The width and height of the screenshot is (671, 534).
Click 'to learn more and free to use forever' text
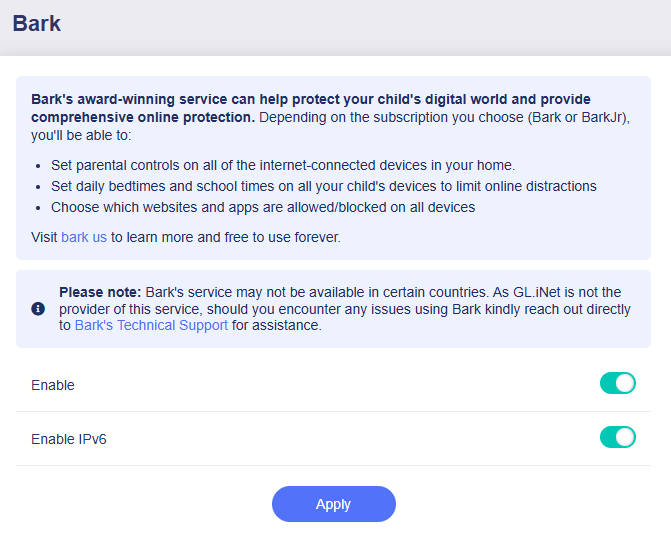(226, 237)
